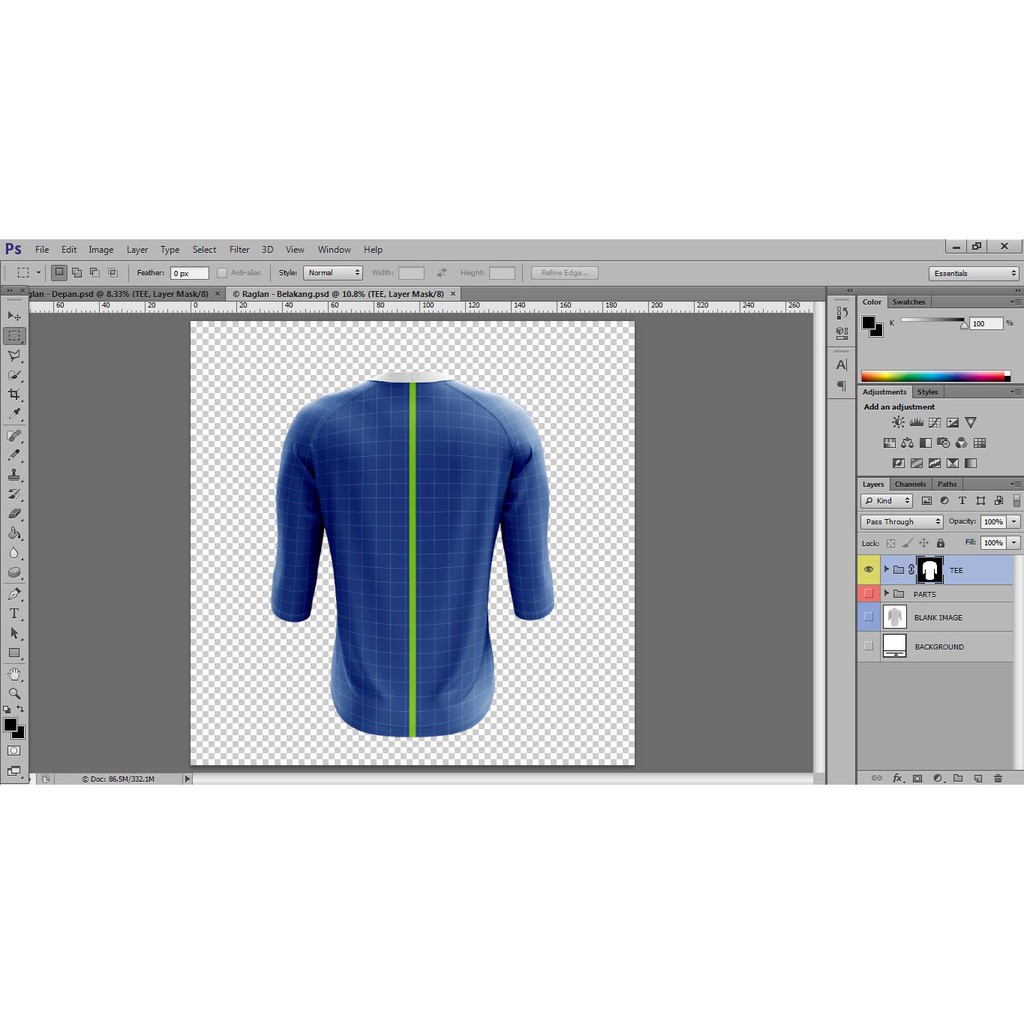
Task: Show the BACKGROUND layer
Action: point(868,646)
